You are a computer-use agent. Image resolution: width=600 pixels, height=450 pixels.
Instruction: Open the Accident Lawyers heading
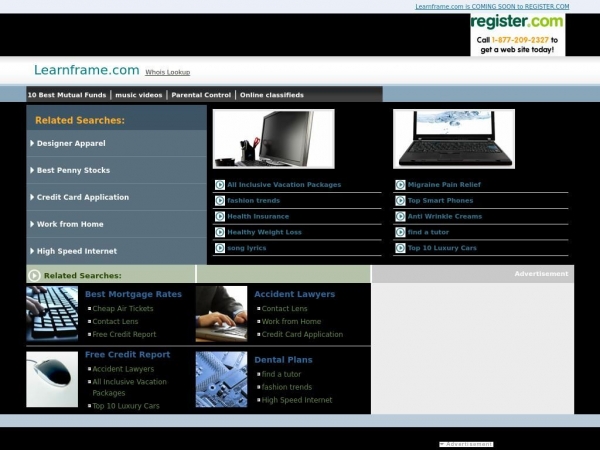tap(295, 294)
